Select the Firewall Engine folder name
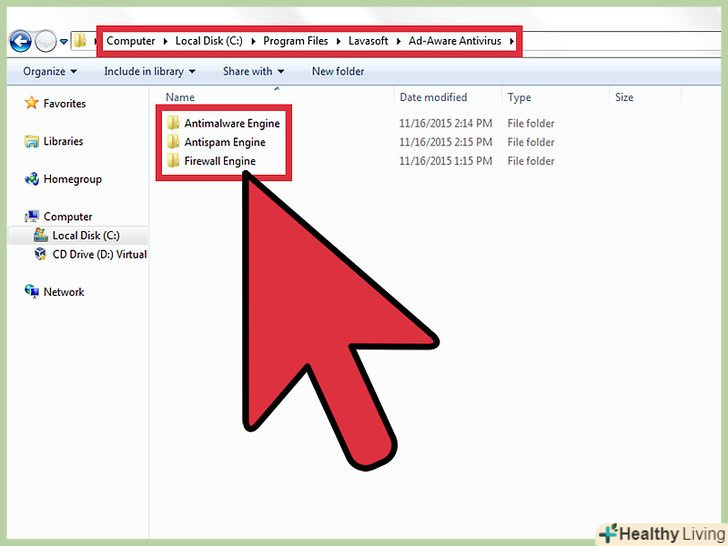This screenshot has height=546, width=728. click(x=220, y=161)
